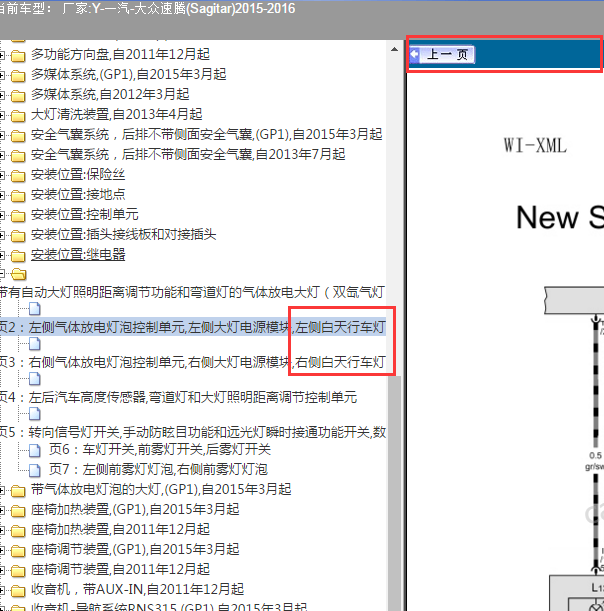Select 座椅加热装置,(GP1),自2015年3月起 label
The image size is (604, 611).
point(135,509)
